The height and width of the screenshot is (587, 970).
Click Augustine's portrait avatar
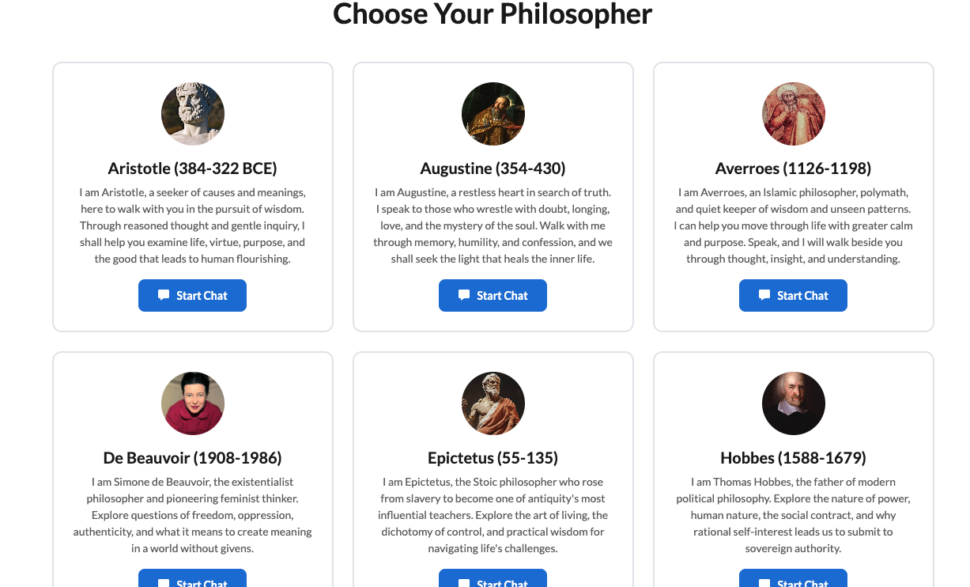(x=493, y=114)
